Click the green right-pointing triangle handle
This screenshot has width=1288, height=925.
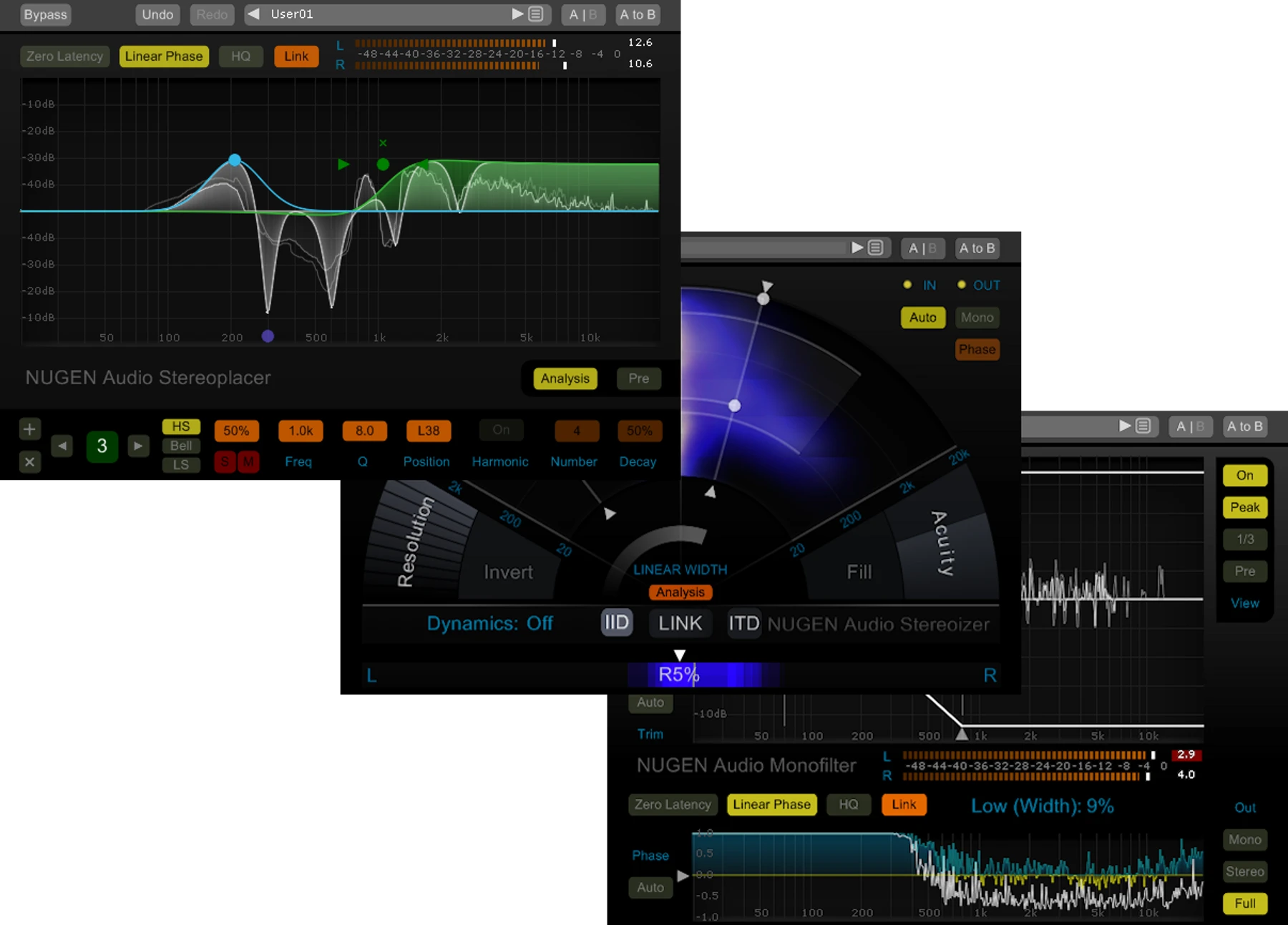tap(343, 165)
